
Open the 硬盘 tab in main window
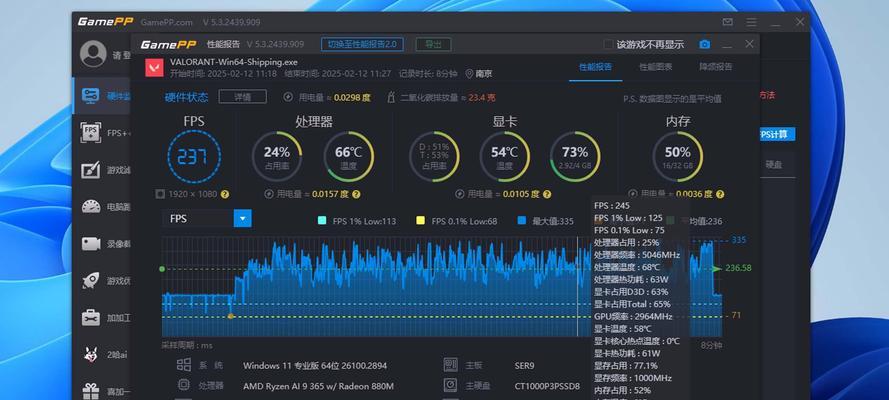pyautogui.click(x=774, y=165)
